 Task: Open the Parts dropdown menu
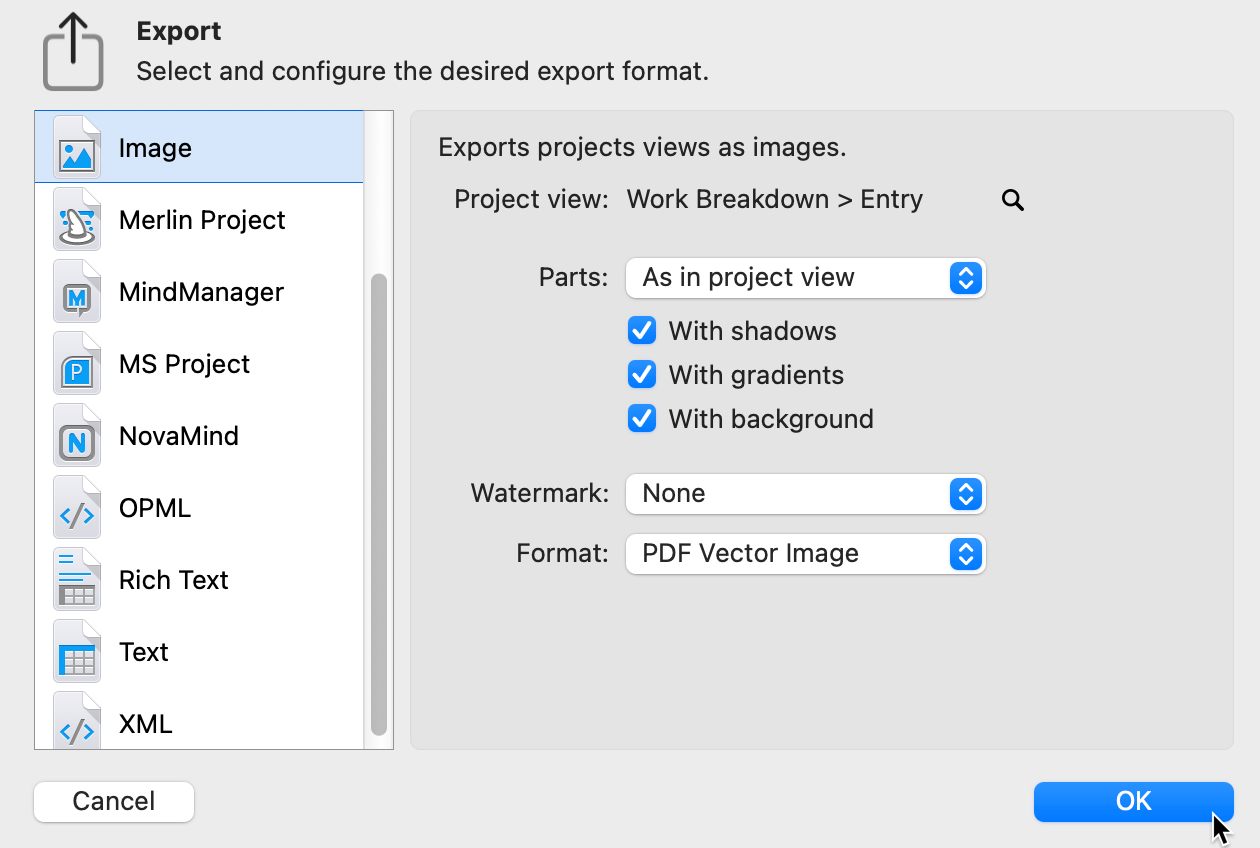pyautogui.click(x=805, y=278)
